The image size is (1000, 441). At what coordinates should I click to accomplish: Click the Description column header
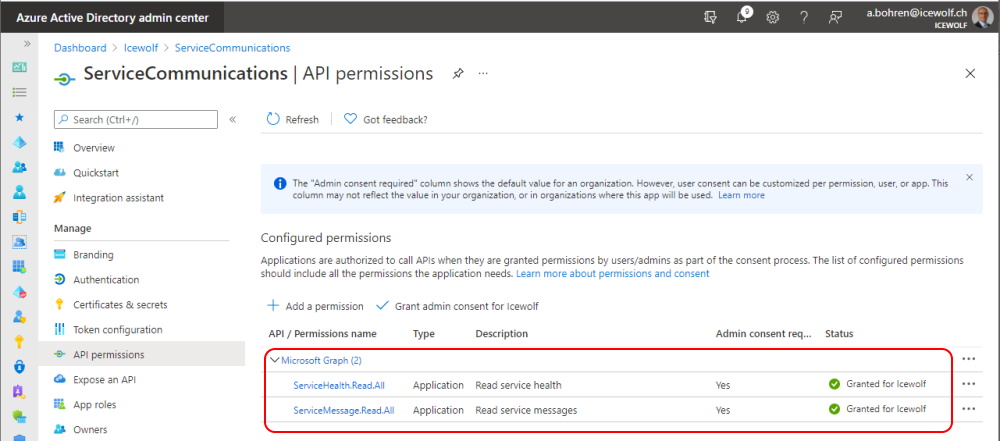tap(501, 334)
